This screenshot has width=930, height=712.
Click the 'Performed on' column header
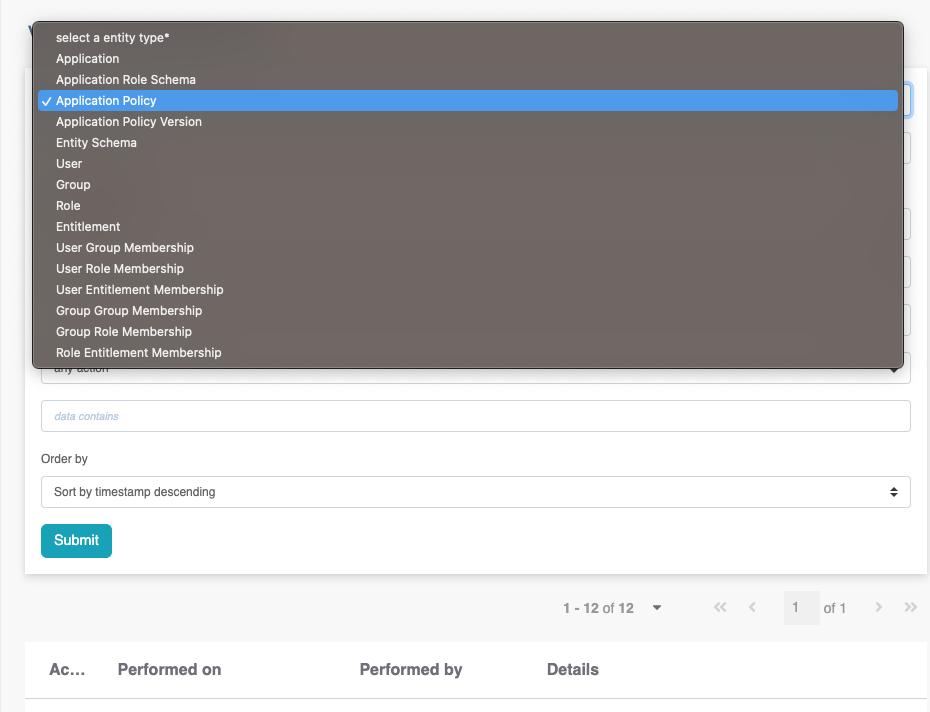pyautogui.click(x=169, y=669)
